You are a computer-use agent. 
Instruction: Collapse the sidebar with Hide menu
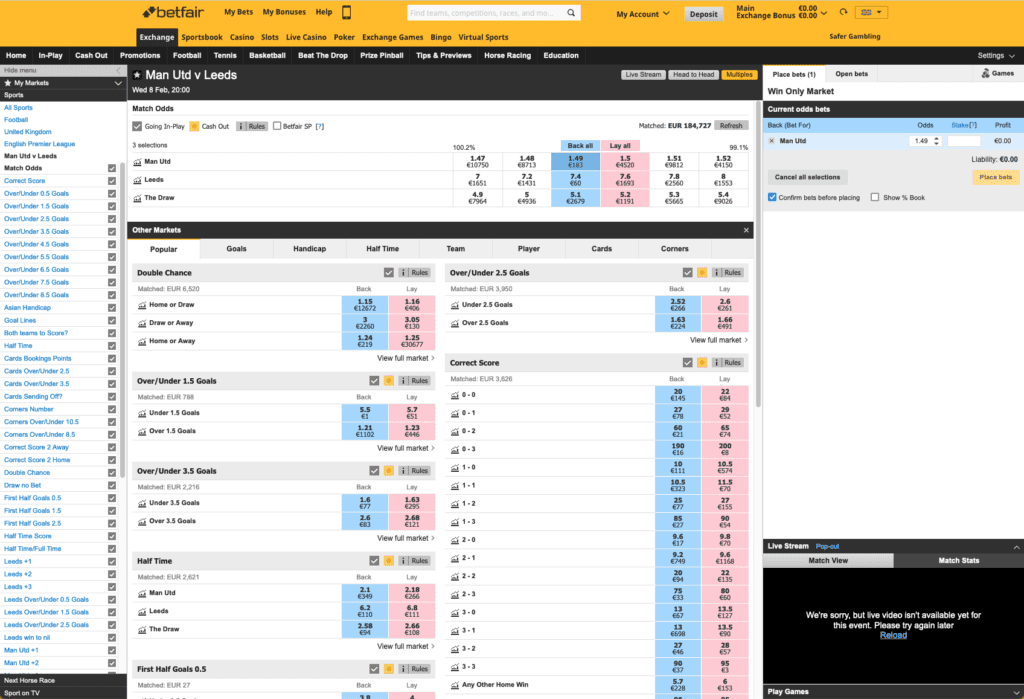tap(63, 70)
